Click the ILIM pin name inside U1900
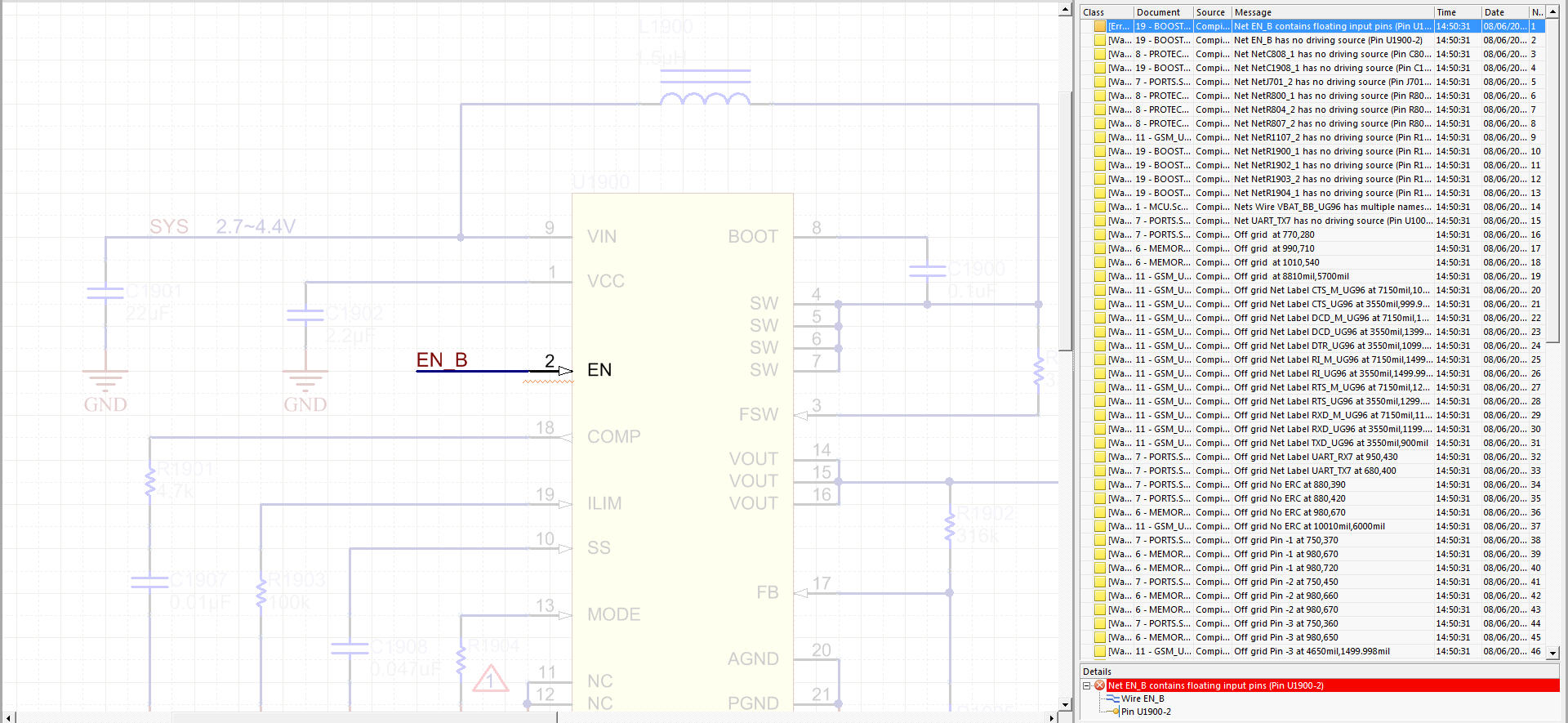 [x=604, y=503]
